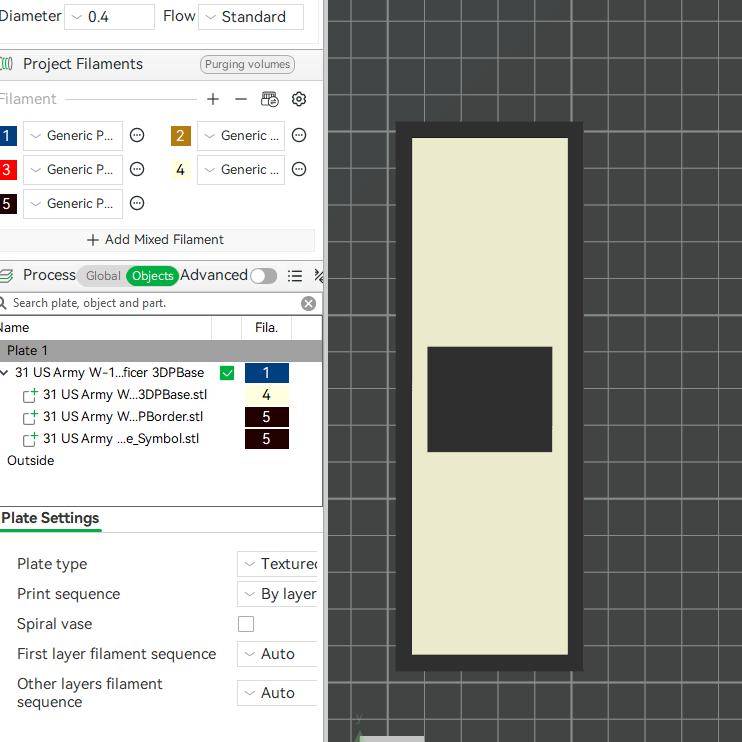Click the process settings list icon

click(295, 275)
